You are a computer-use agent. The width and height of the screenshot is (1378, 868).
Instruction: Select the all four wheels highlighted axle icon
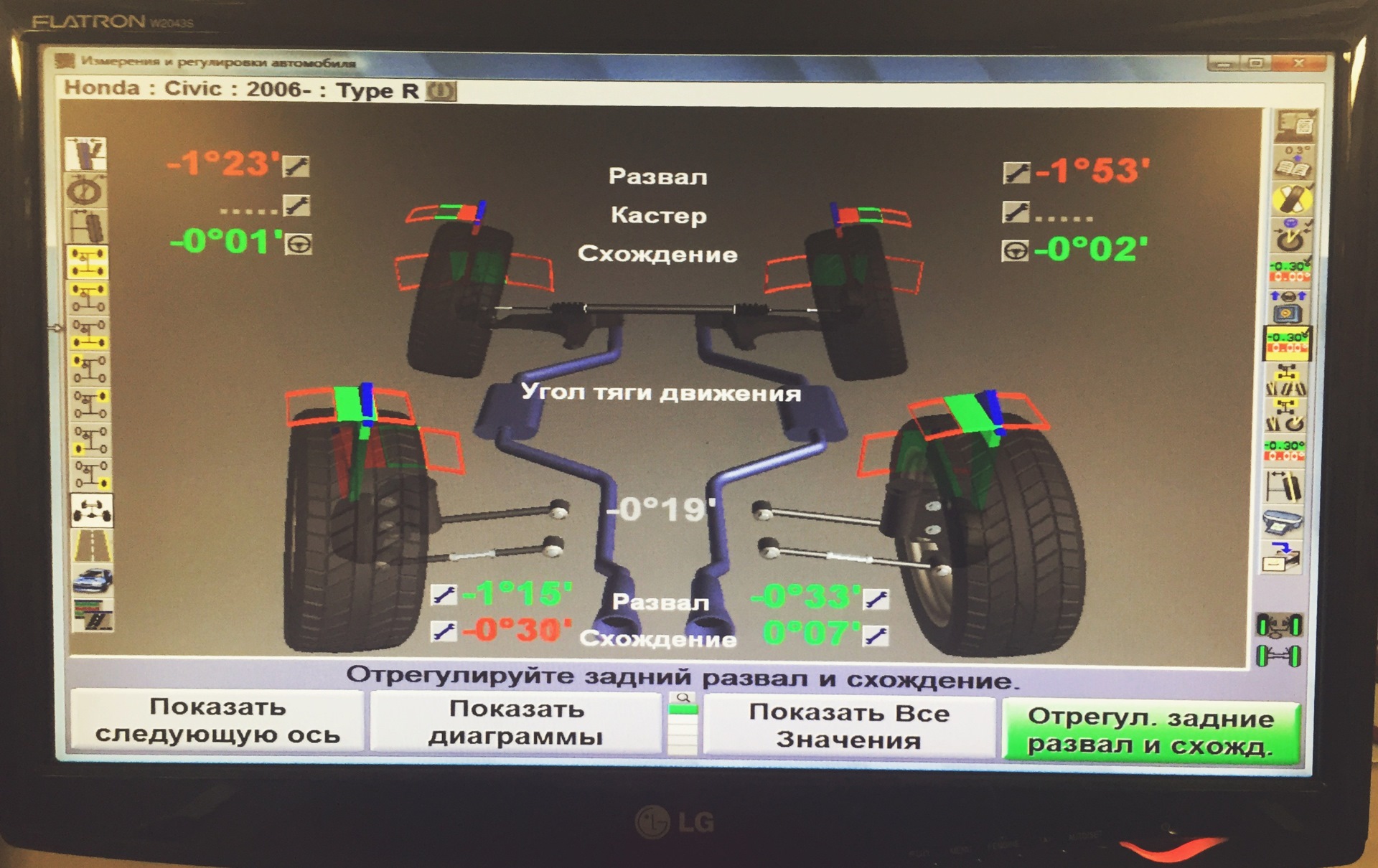tap(88, 263)
